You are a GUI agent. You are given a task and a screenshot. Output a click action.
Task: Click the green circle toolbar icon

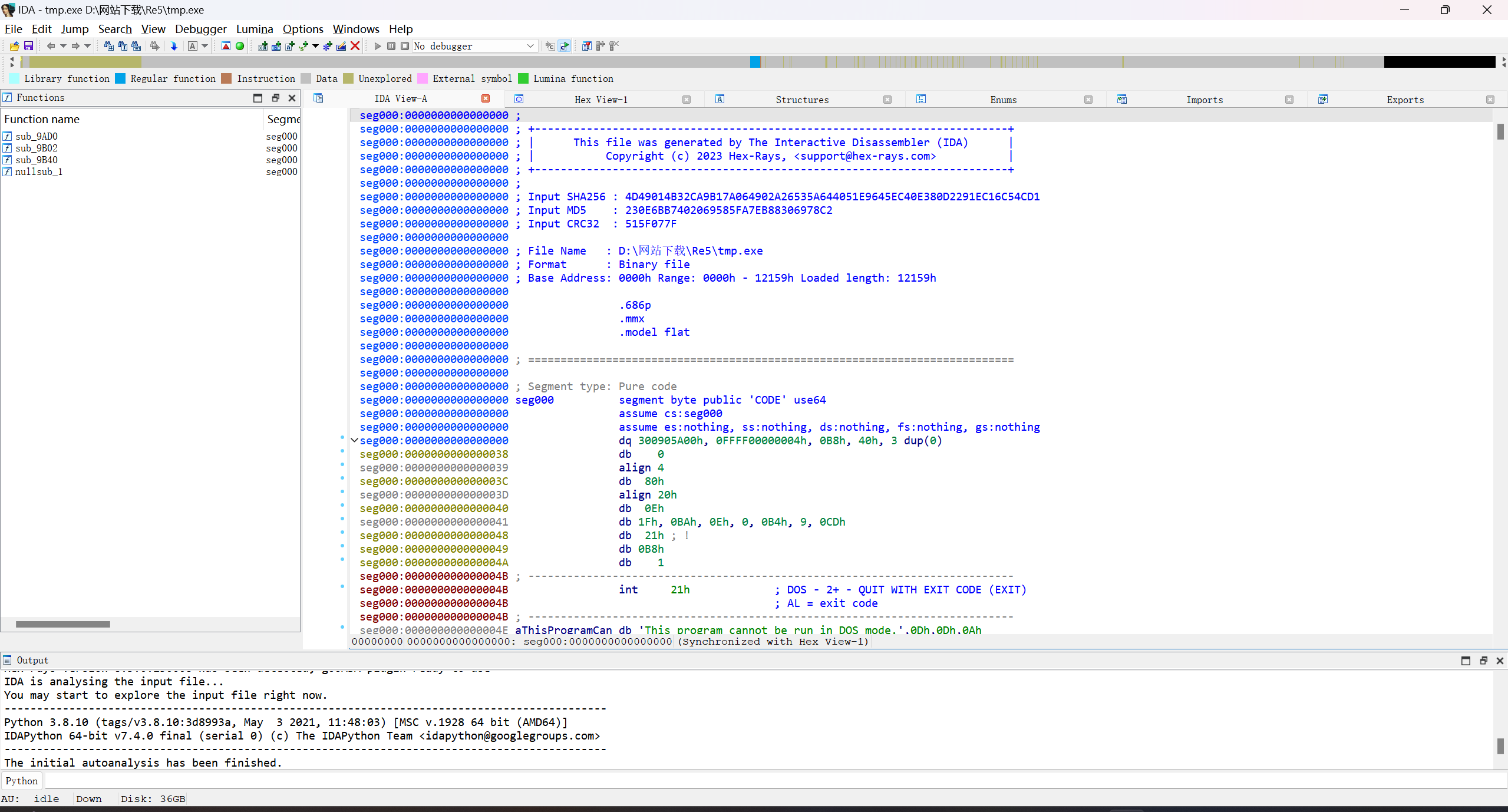[240, 46]
